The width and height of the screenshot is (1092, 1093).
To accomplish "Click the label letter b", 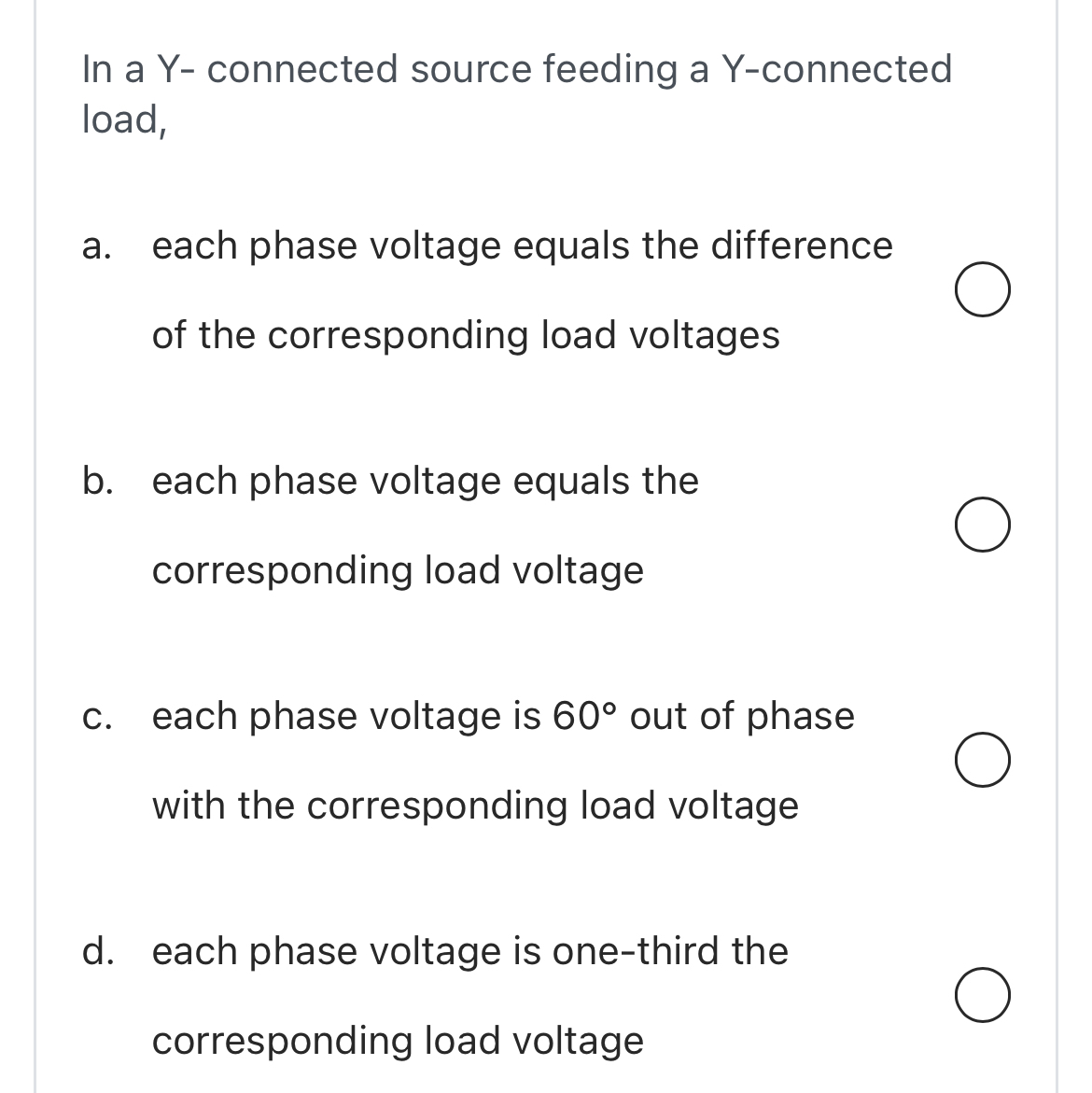I will coord(97,482).
